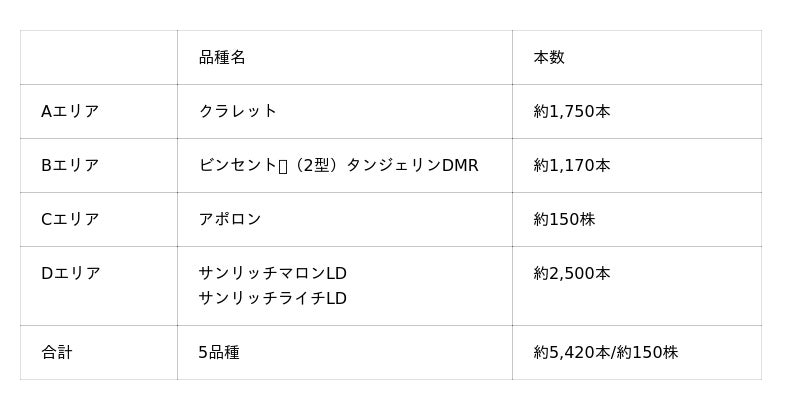Click the empty top-left header cell

coord(98,58)
